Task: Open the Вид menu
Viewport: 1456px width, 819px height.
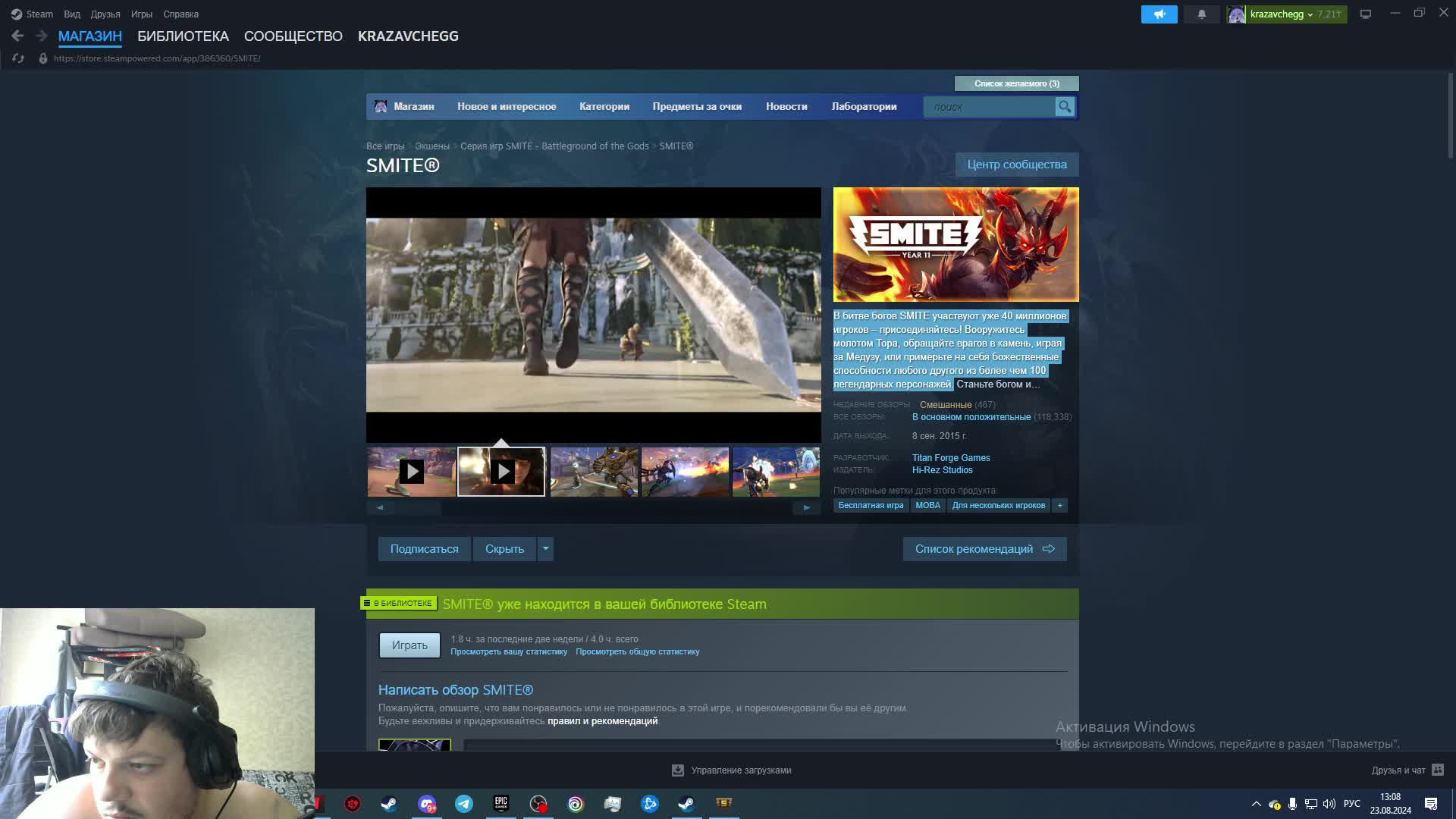Action: 72,14
